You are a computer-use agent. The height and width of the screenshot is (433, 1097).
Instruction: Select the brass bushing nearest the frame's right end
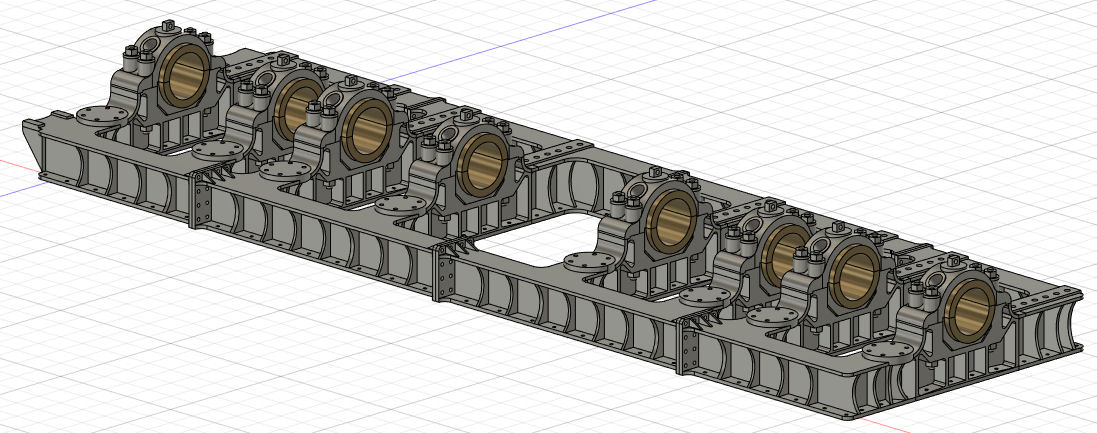(970, 313)
